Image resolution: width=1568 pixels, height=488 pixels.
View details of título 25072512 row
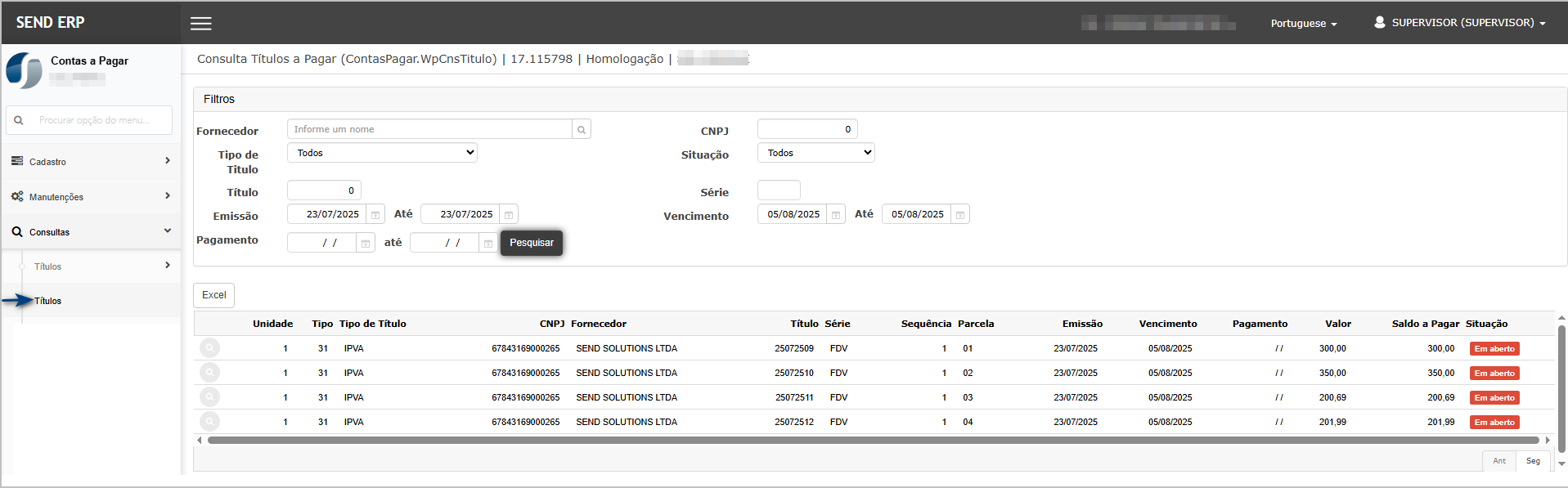[210, 422]
